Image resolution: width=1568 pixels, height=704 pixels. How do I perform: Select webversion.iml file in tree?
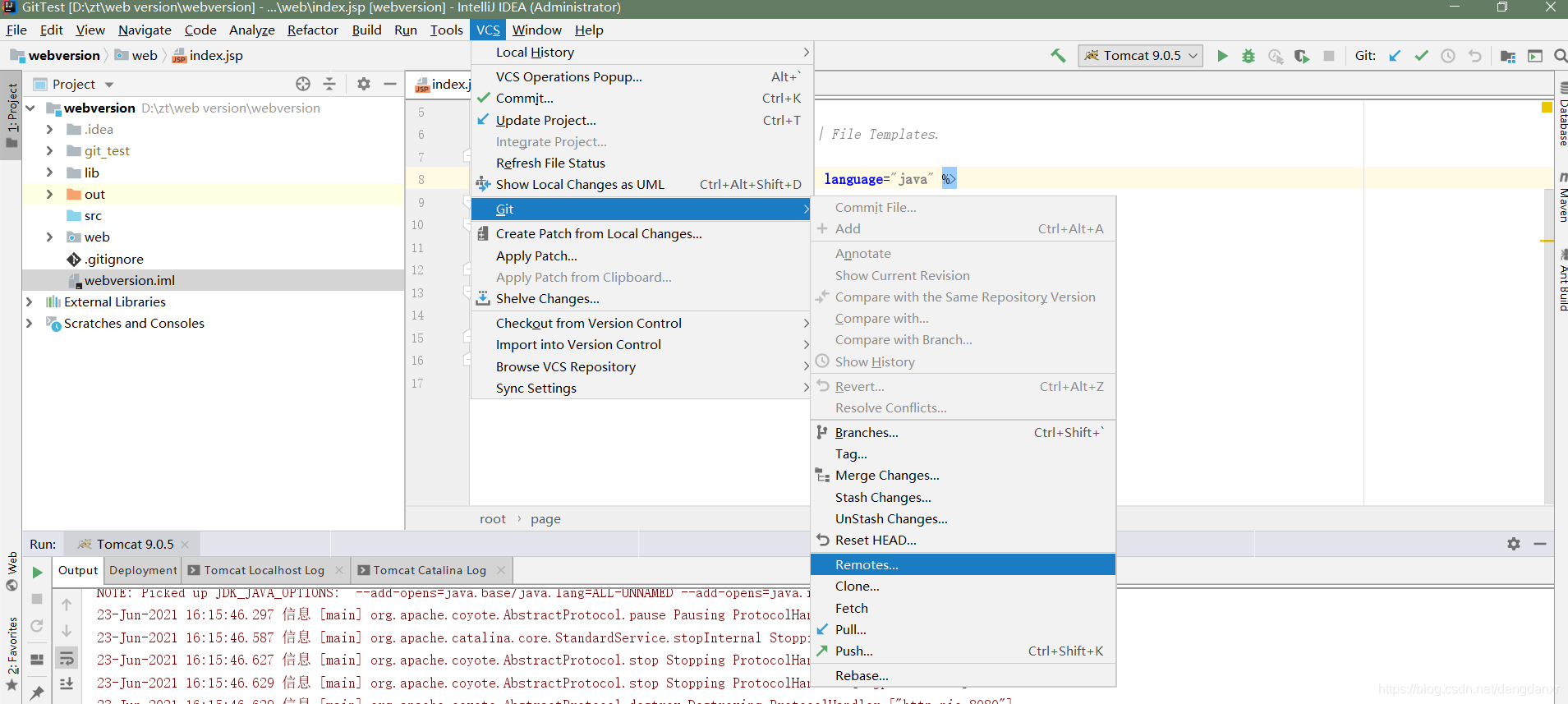130,280
